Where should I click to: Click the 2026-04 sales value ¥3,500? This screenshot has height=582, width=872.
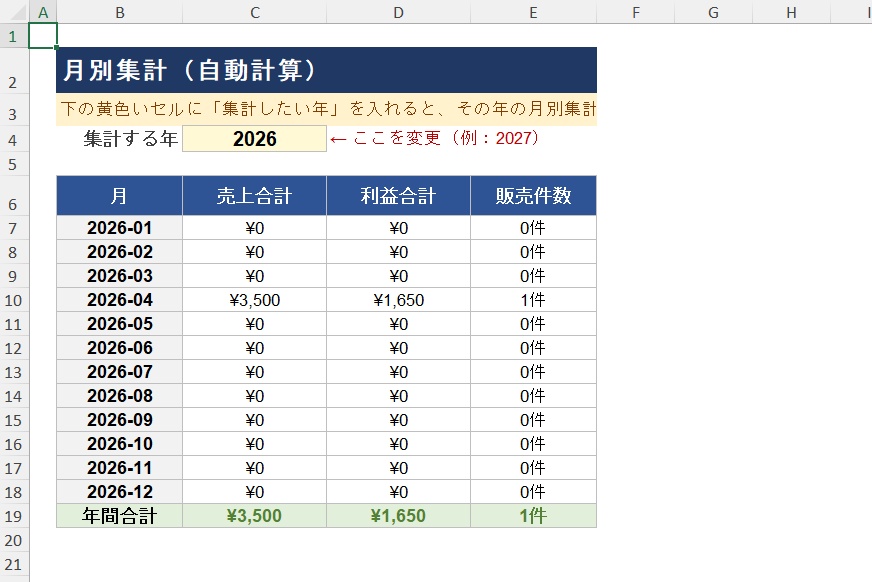254,300
